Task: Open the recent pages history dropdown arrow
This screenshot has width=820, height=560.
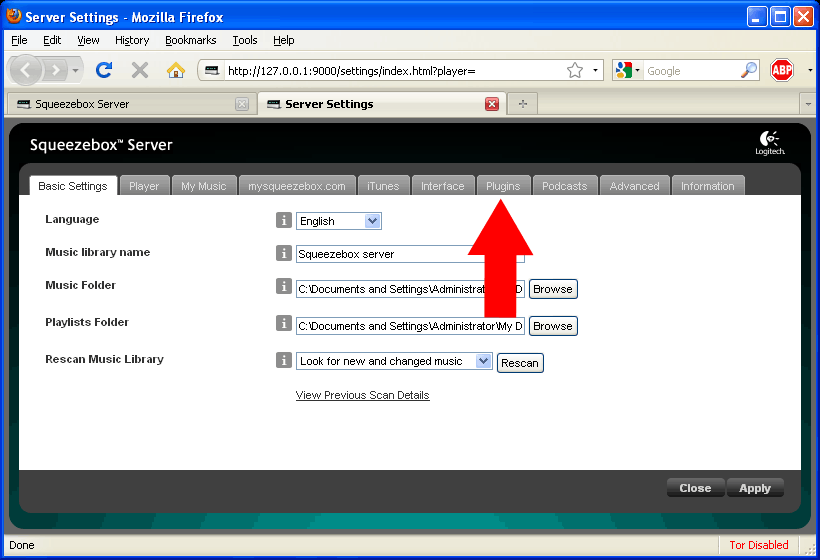Action: [x=76, y=70]
